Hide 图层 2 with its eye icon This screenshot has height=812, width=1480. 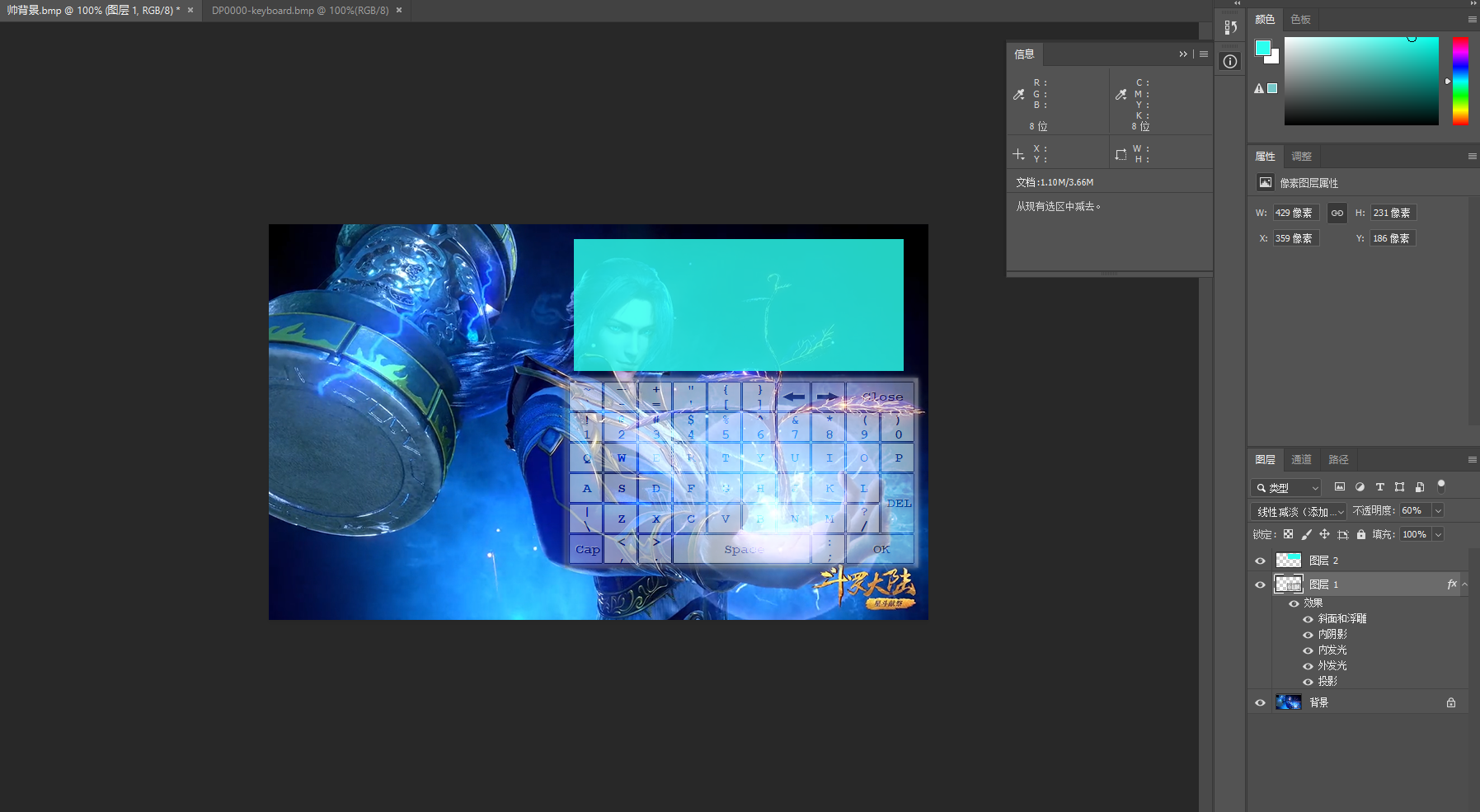pos(1260,561)
